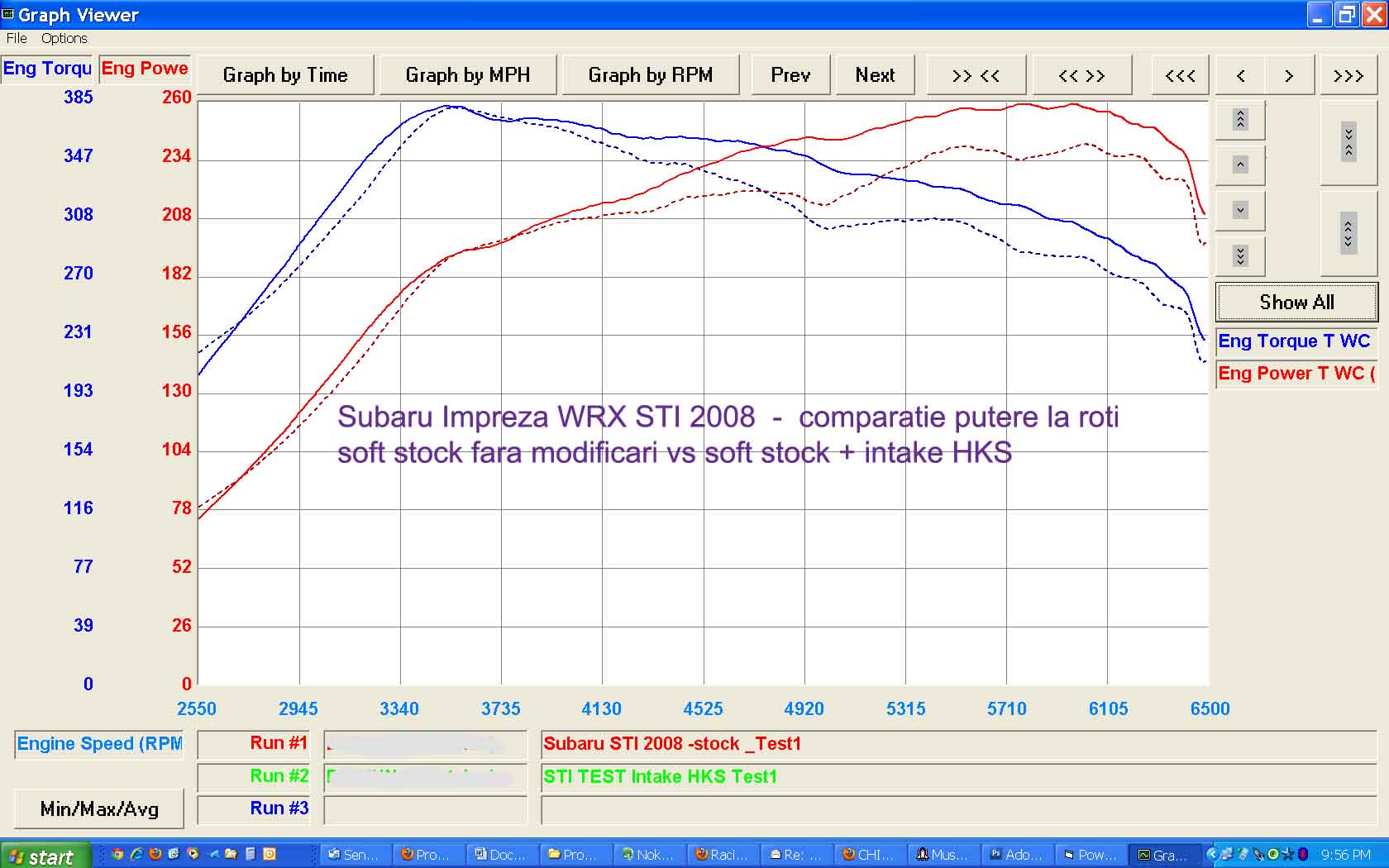Click the Eng Torque axis label
1389x868 pixels.
coord(47,69)
